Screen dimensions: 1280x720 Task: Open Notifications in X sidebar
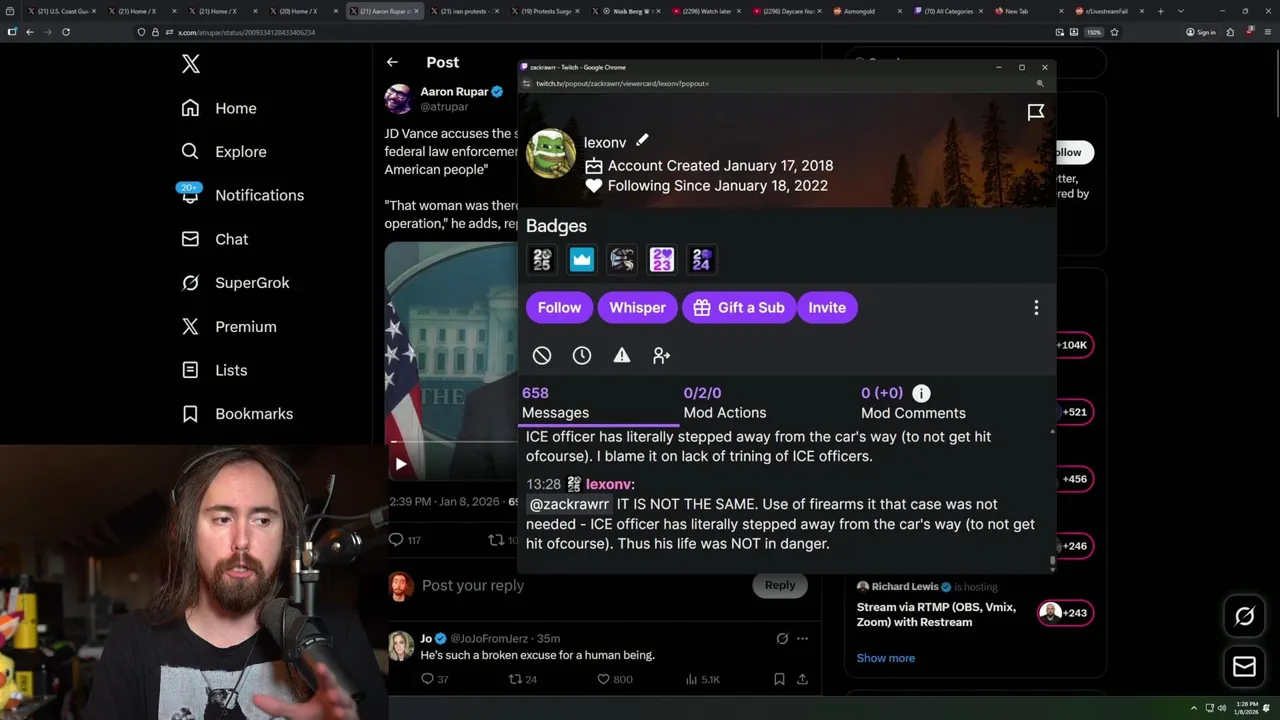[241, 195]
